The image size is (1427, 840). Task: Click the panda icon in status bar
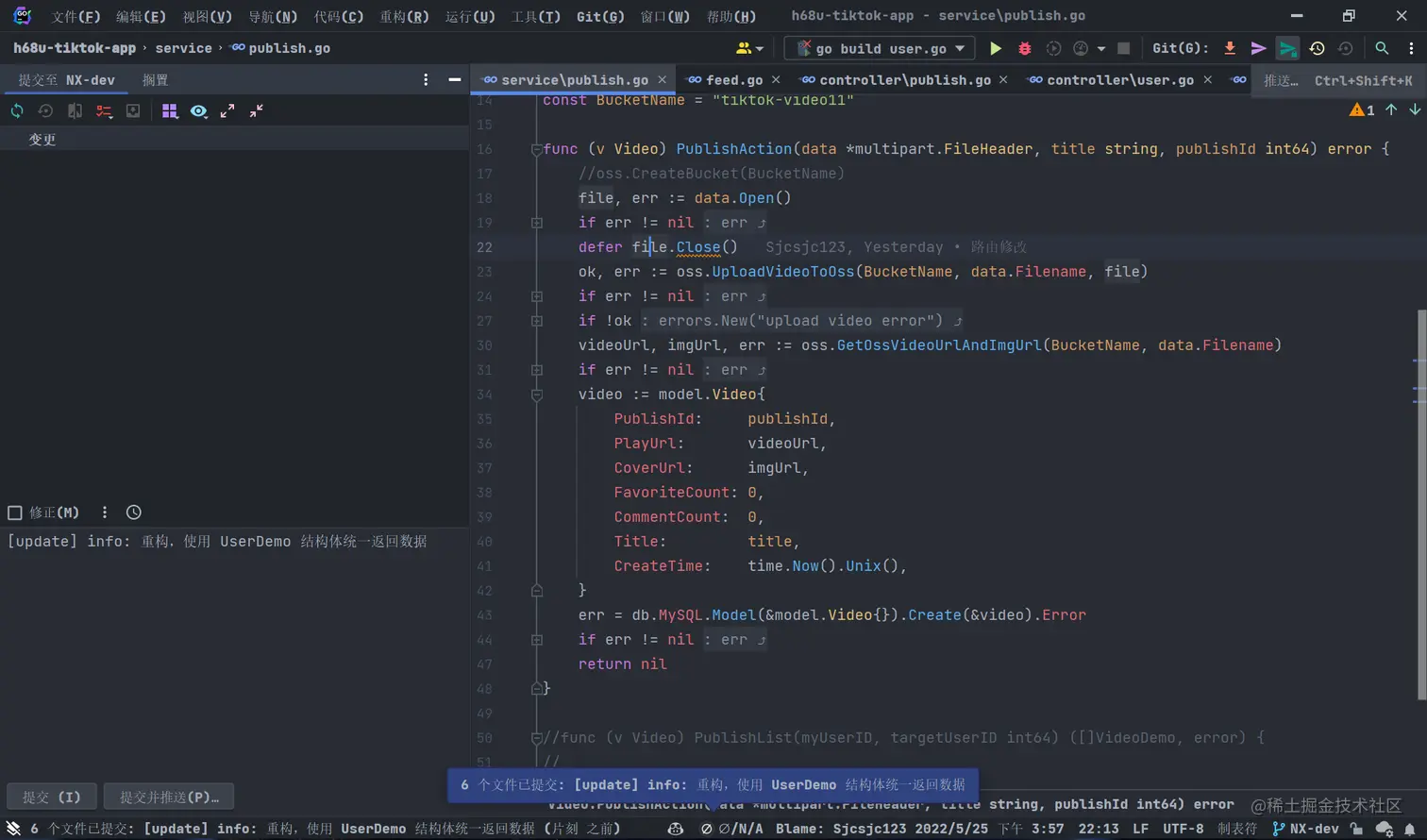(x=675, y=829)
